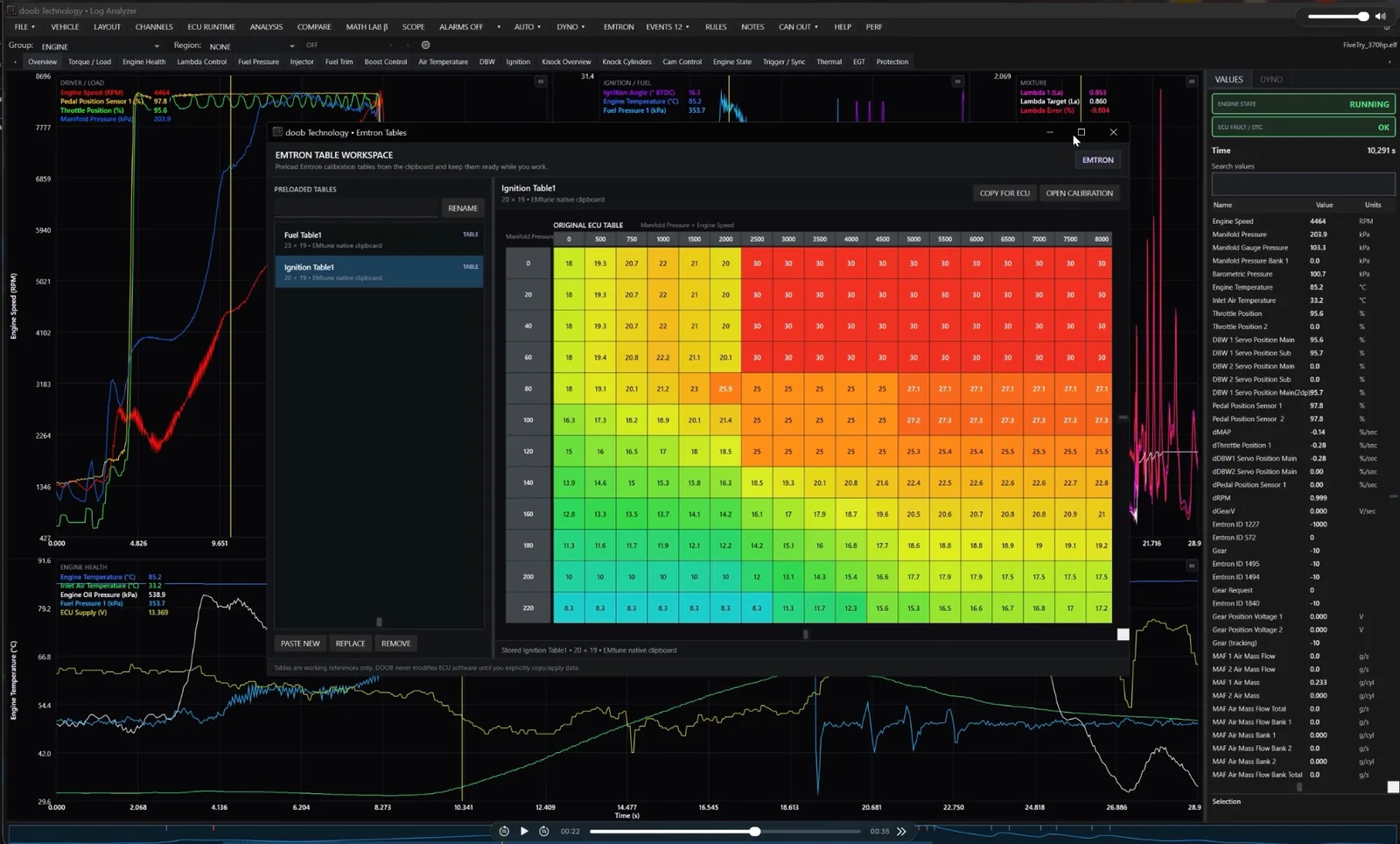Toggle the OFF switch beside Region
Screen dimensions: 1400x844
coord(312,46)
